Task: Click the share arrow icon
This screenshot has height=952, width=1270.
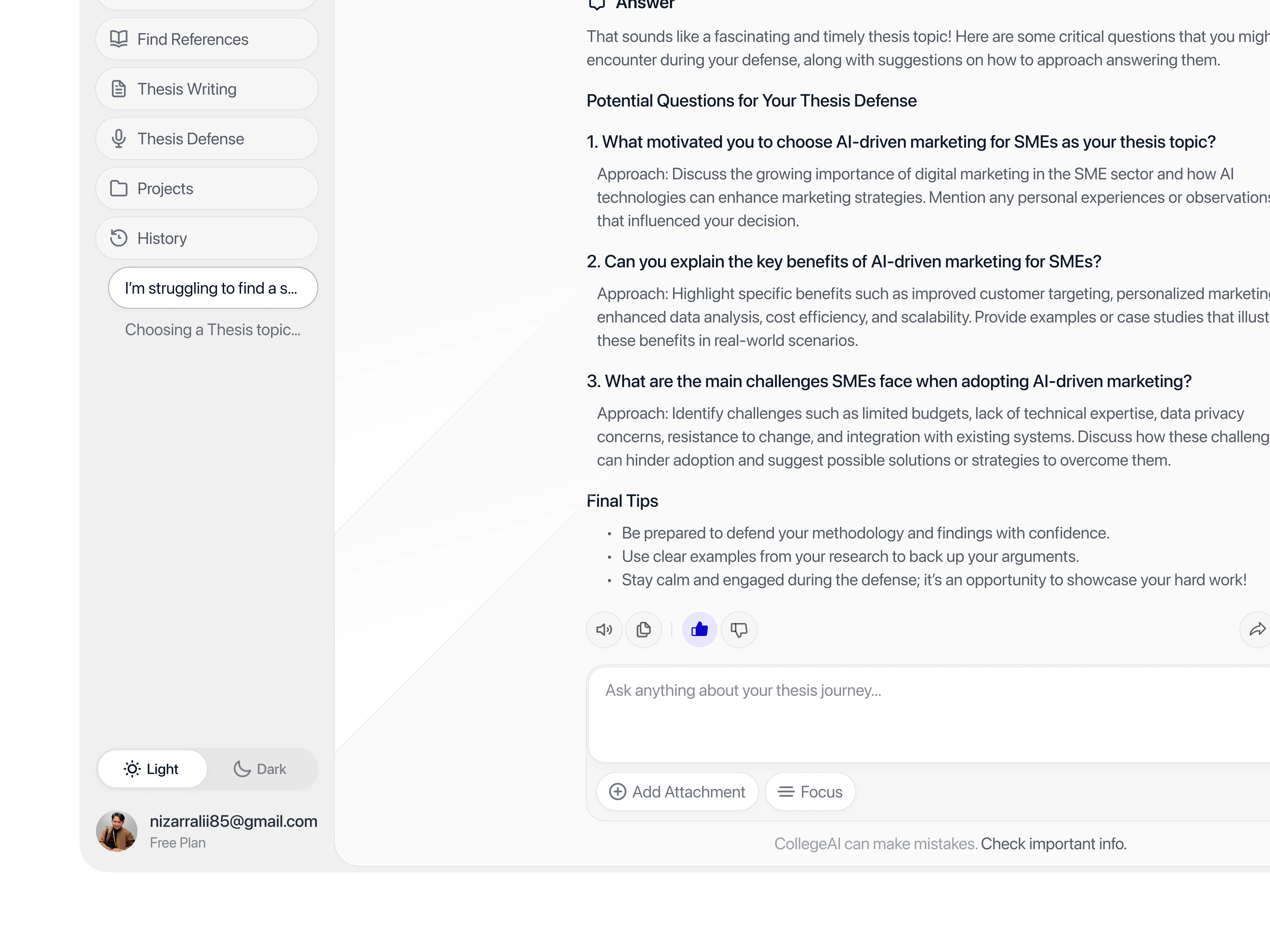Action: (1257, 630)
